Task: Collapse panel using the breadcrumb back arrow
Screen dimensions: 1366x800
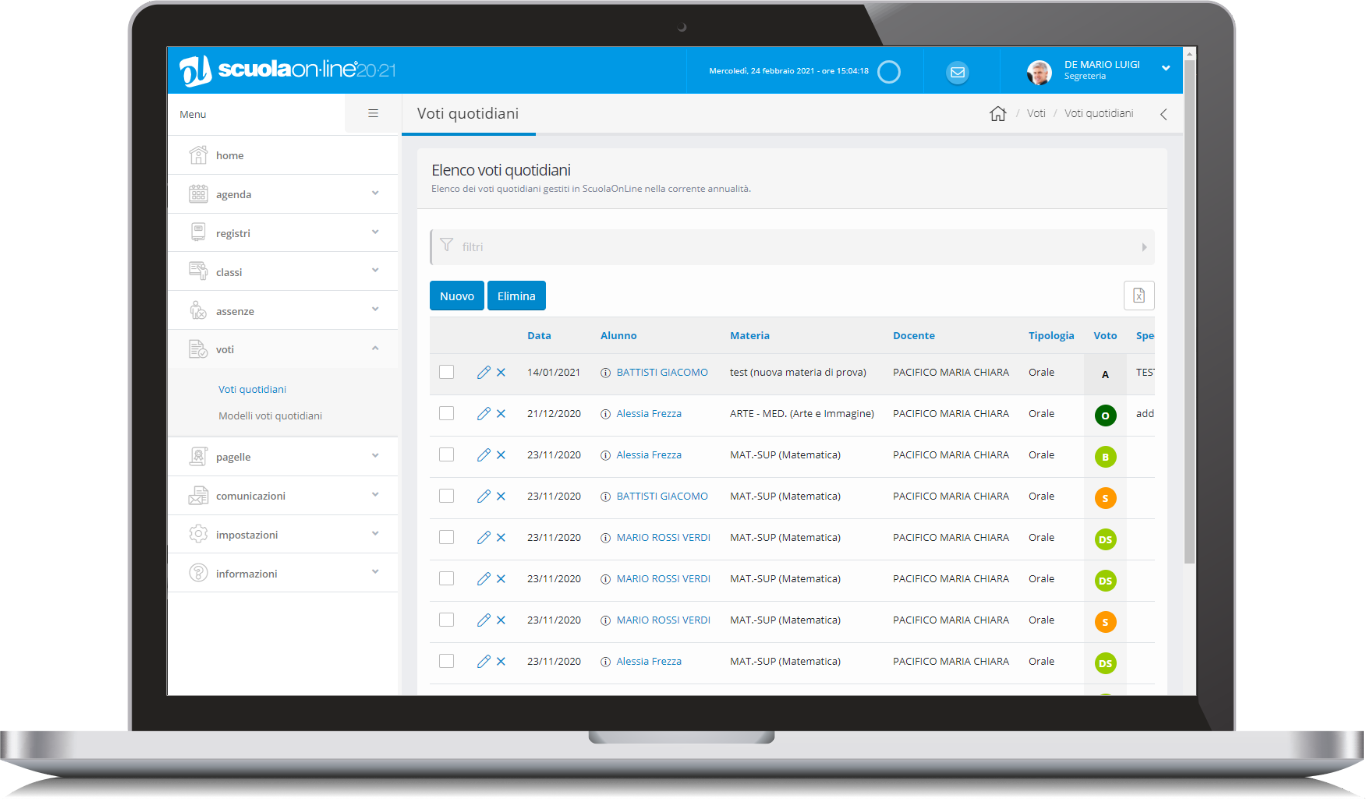Action: (1163, 114)
